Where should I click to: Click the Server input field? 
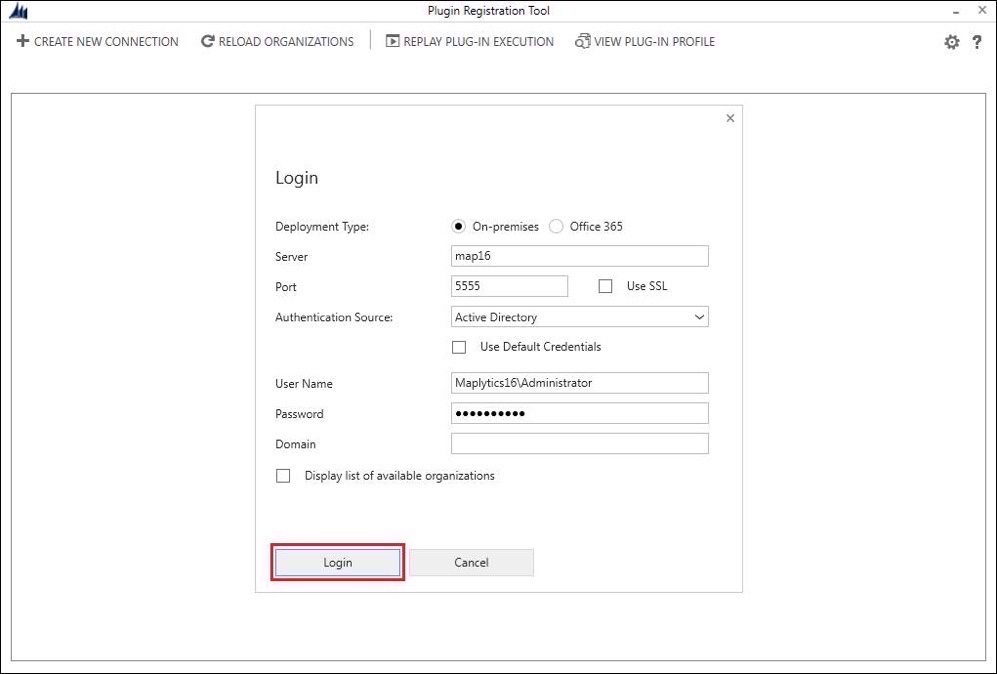point(579,256)
